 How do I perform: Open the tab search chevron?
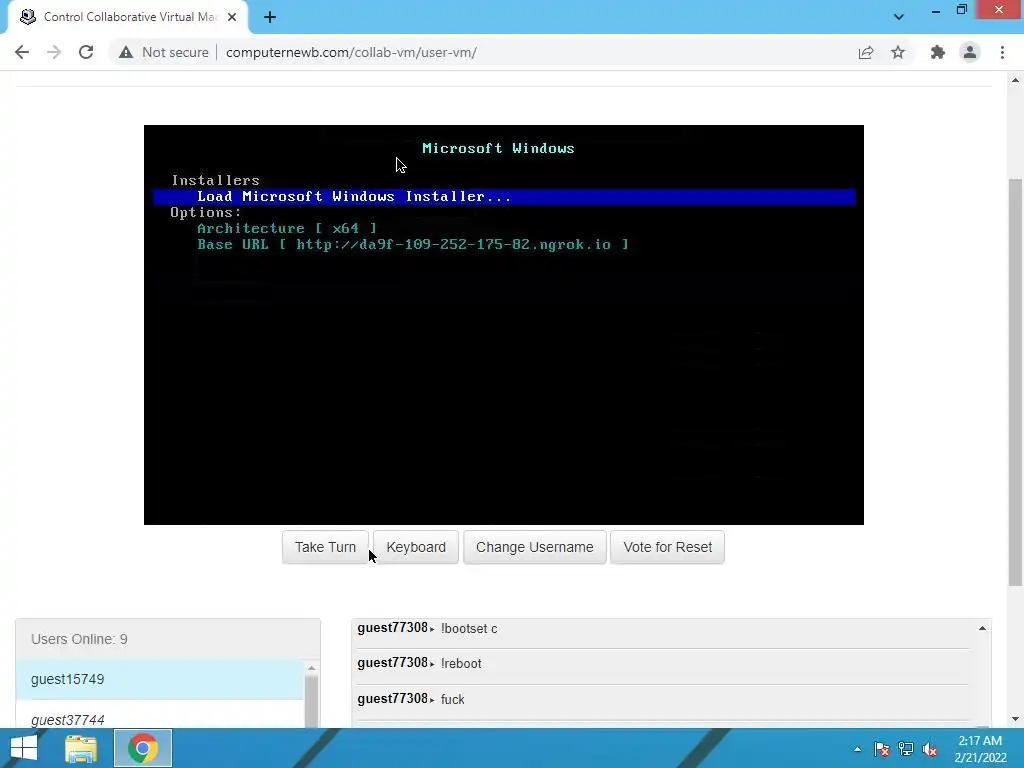tap(899, 17)
